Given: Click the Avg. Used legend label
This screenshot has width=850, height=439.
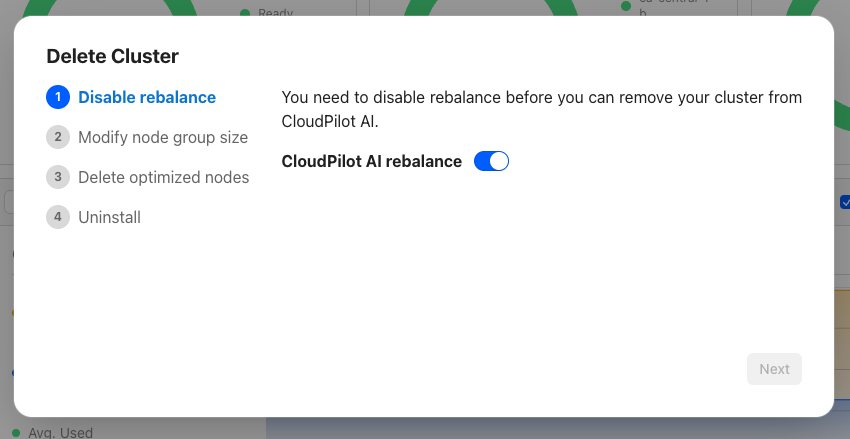Looking at the screenshot, I should tap(60, 433).
